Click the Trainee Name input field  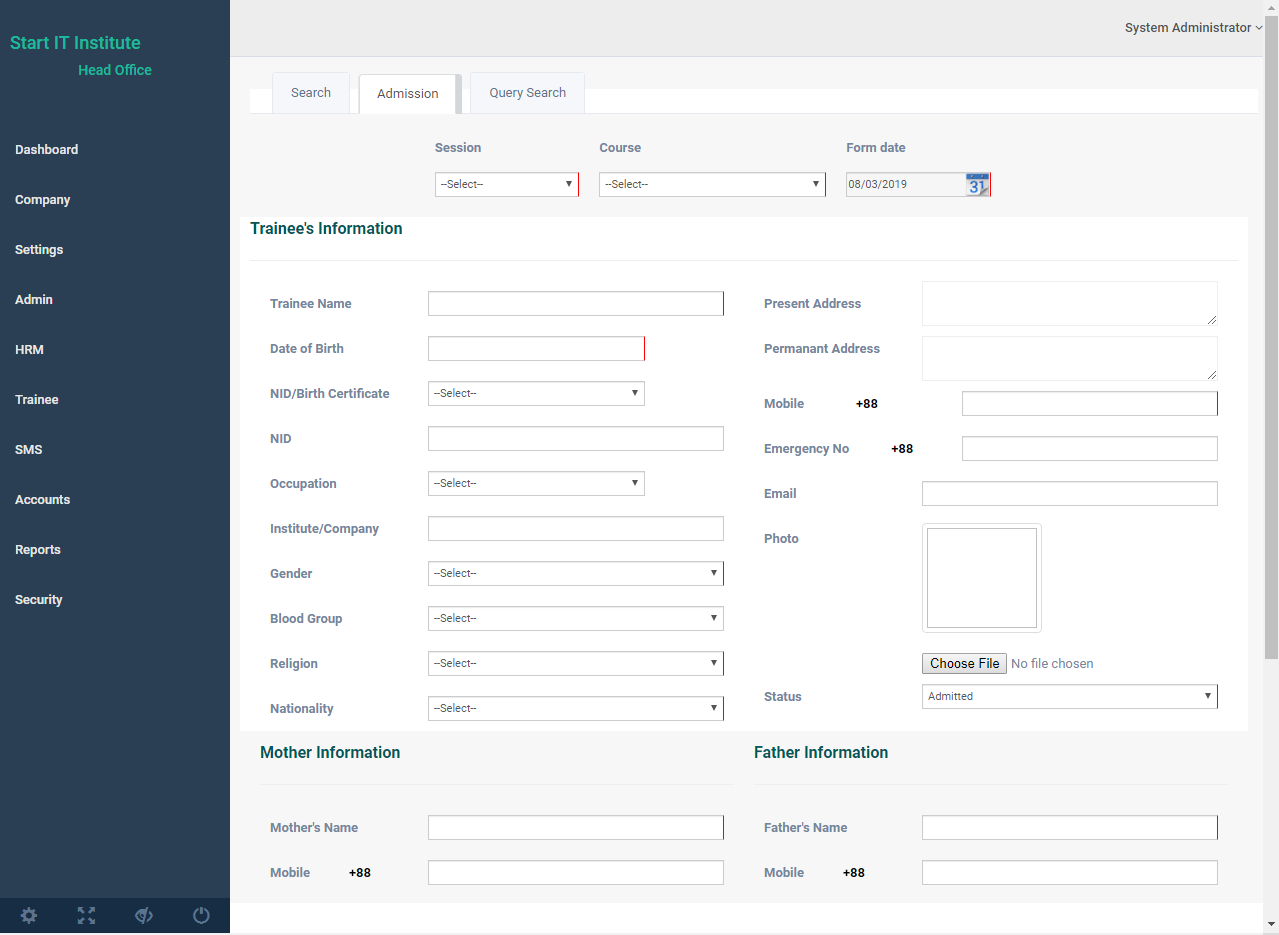[x=575, y=304]
